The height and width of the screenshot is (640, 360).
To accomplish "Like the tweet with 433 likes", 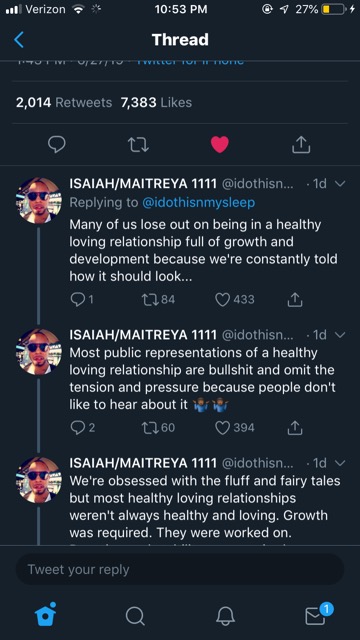I will [x=222, y=300].
